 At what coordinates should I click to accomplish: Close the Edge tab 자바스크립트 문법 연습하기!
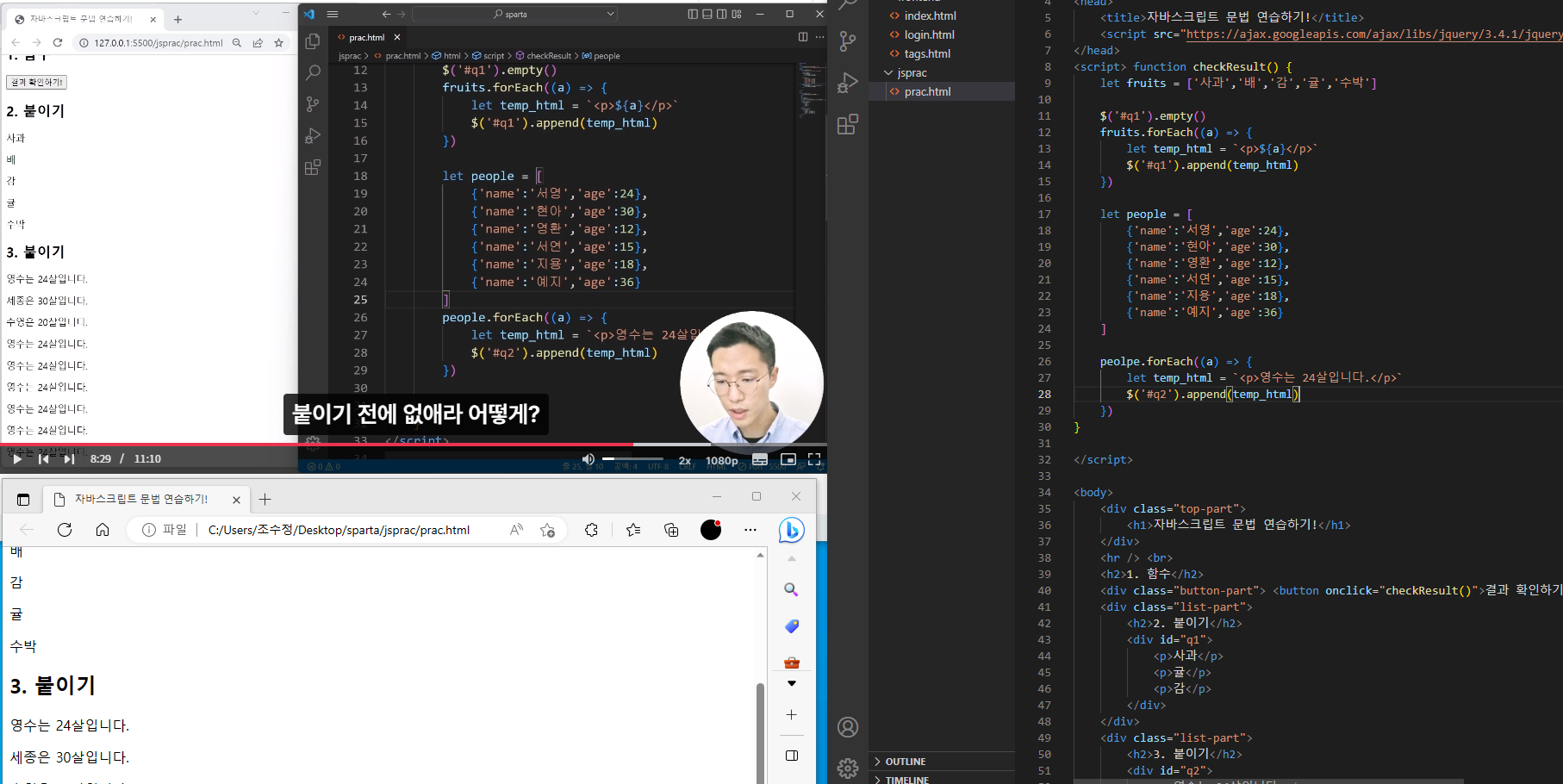tap(236, 500)
